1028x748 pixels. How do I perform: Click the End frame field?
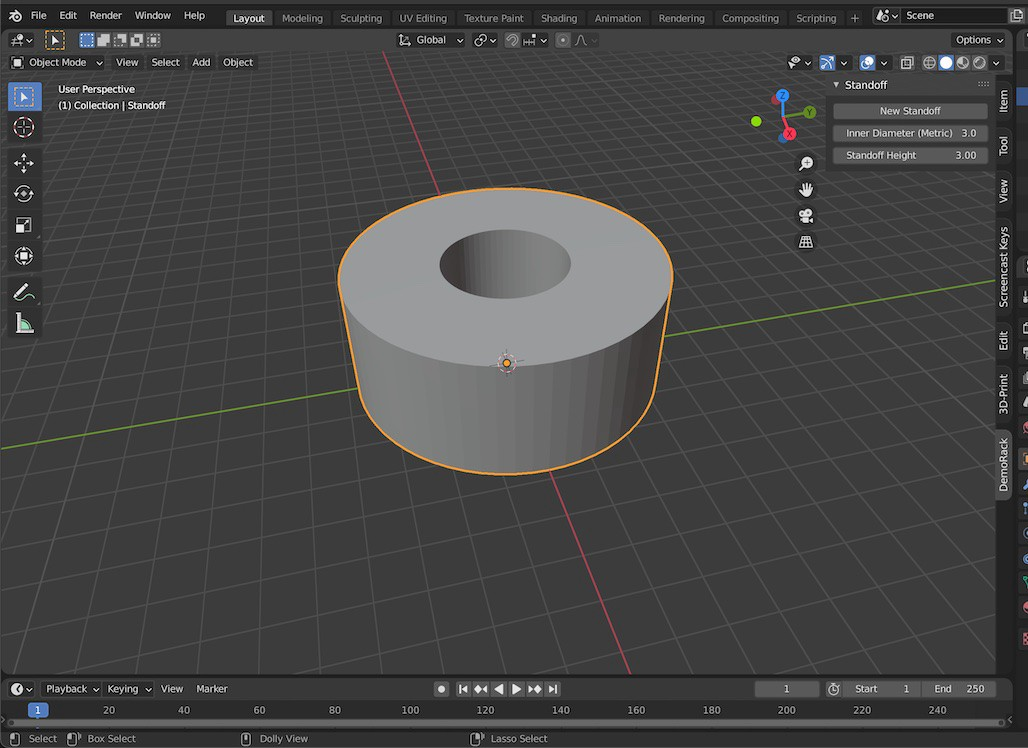[x=959, y=689]
